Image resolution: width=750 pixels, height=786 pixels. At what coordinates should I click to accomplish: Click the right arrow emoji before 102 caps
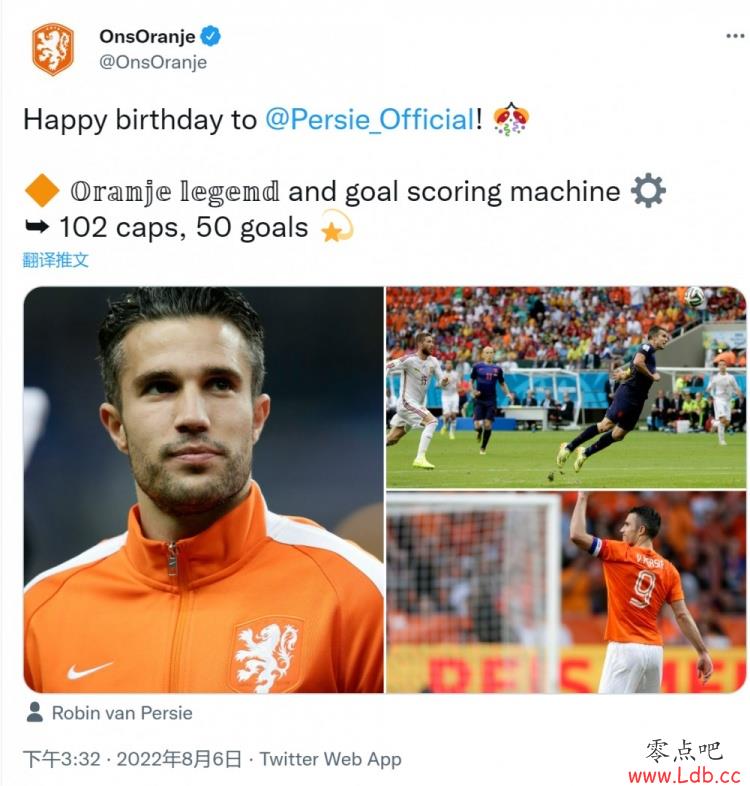[x=37, y=227]
